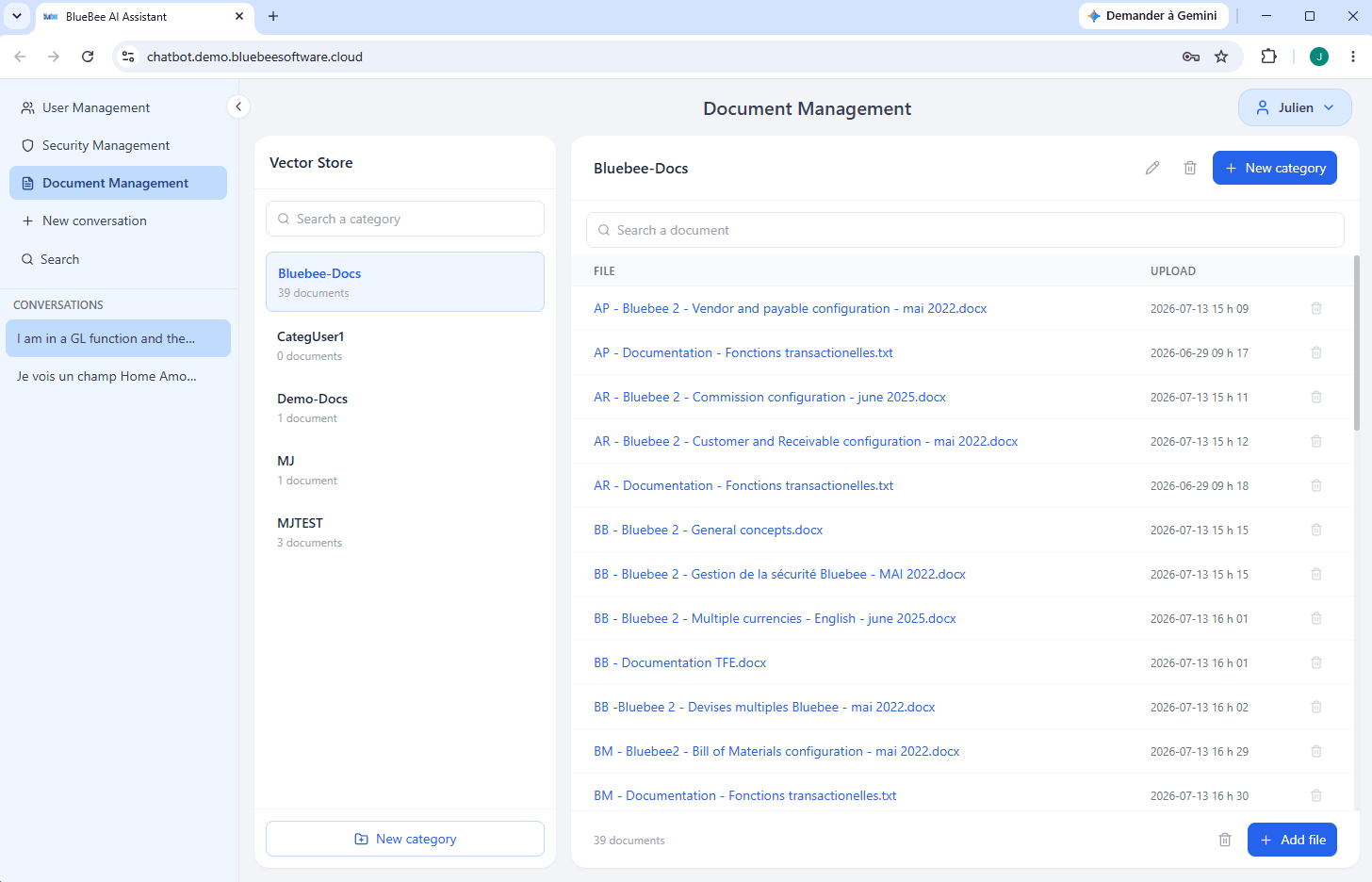Select the Demo-Docs category
The image size is (1372, 882).
tap(405, 407)
